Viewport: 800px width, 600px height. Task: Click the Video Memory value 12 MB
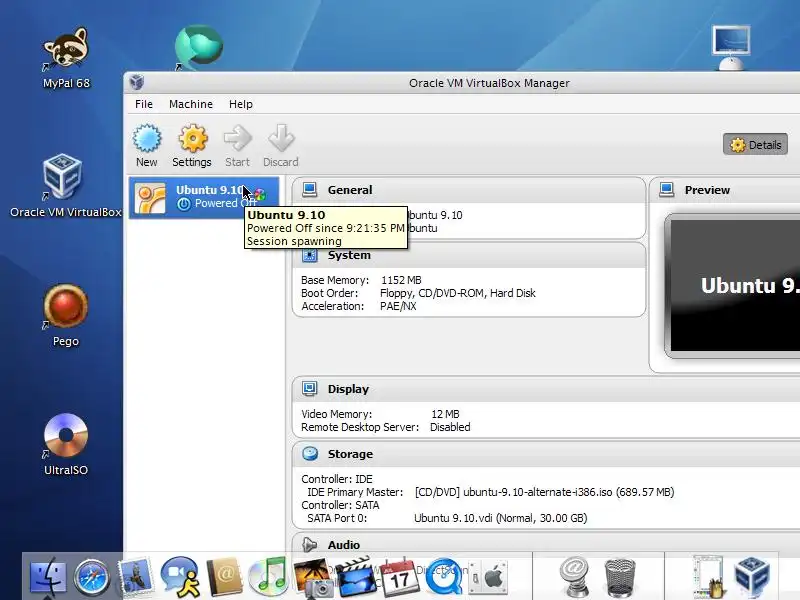point(445,414)
